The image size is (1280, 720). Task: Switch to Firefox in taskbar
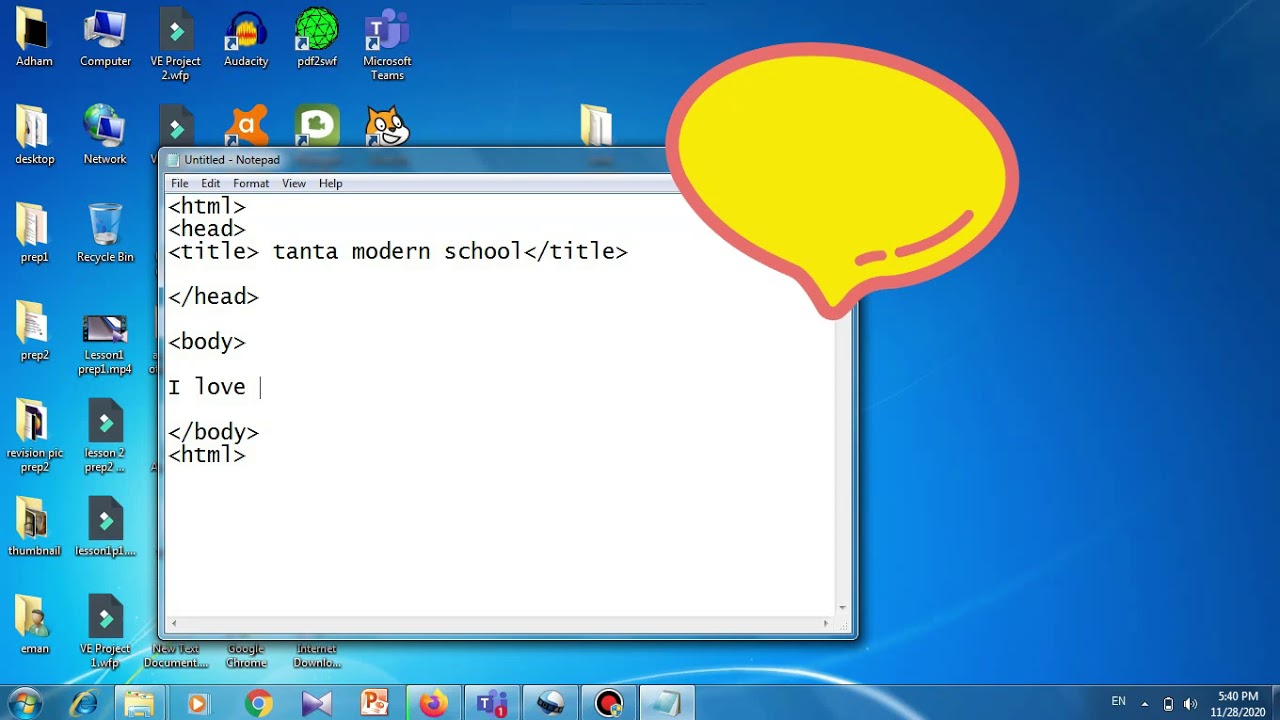433,704
